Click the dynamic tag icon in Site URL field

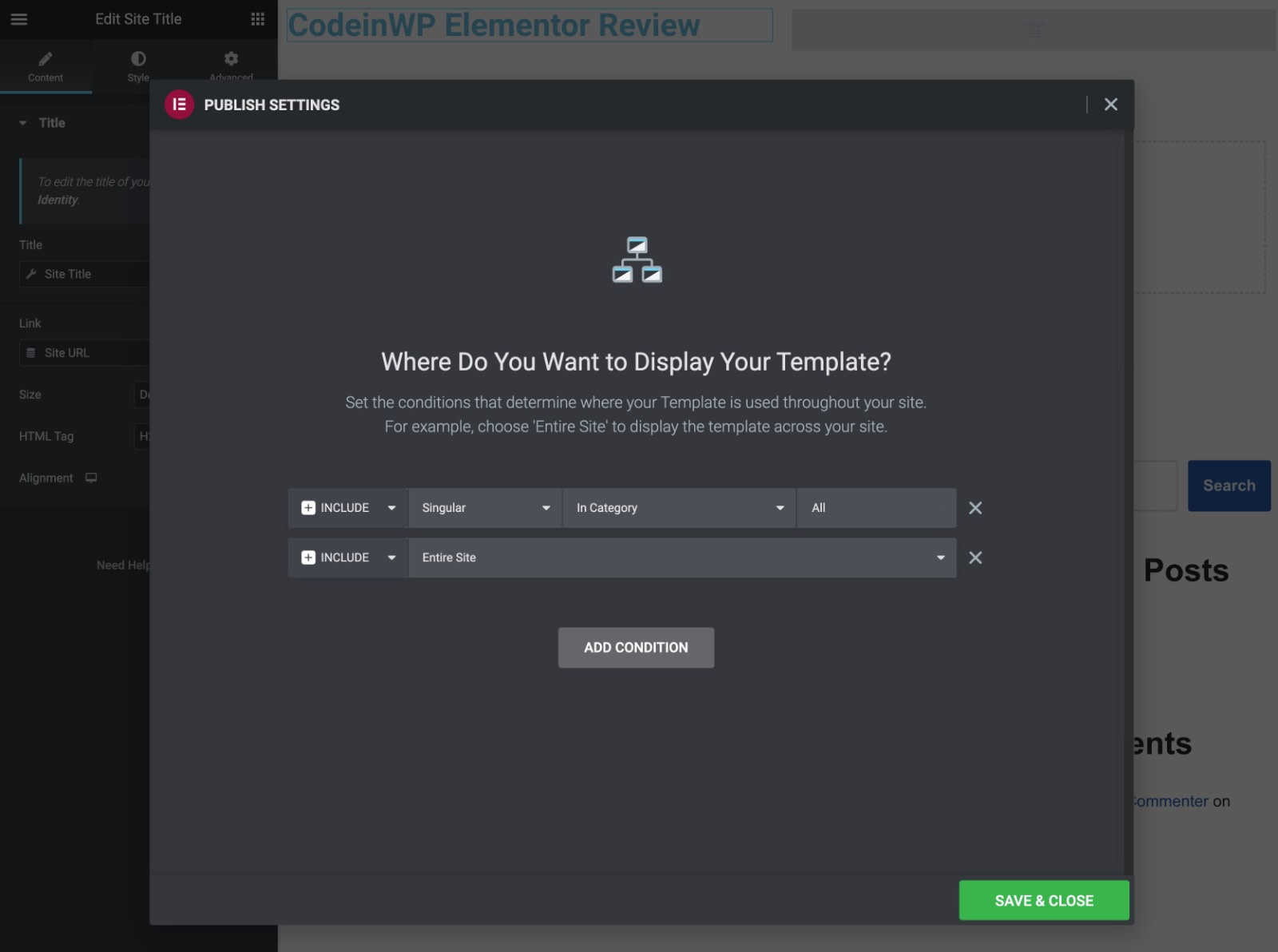tap(32, 352)
